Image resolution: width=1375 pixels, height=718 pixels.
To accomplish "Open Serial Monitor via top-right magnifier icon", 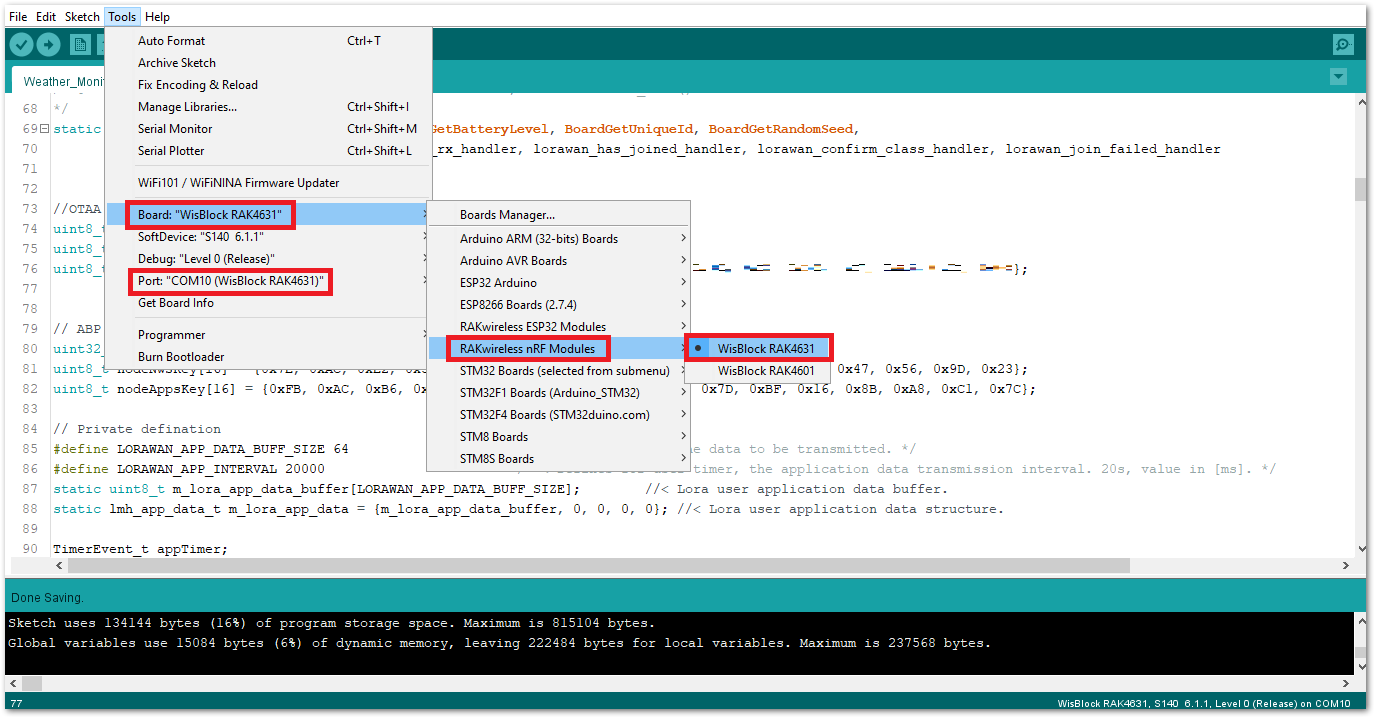I will (x=1343, y=44).
